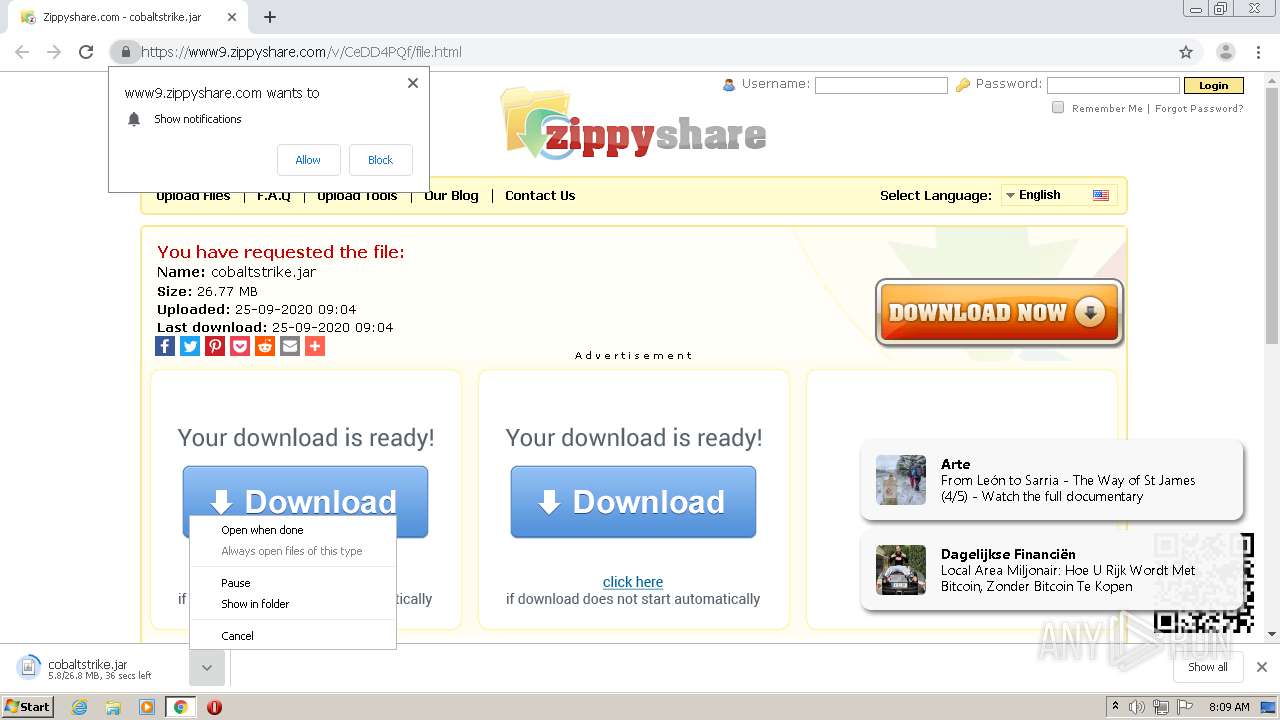The width and height of the screenshot is (1280, 720).
Task: Click the Pinterest share icon
Action: pyautogui.click(x=215, y=346)
